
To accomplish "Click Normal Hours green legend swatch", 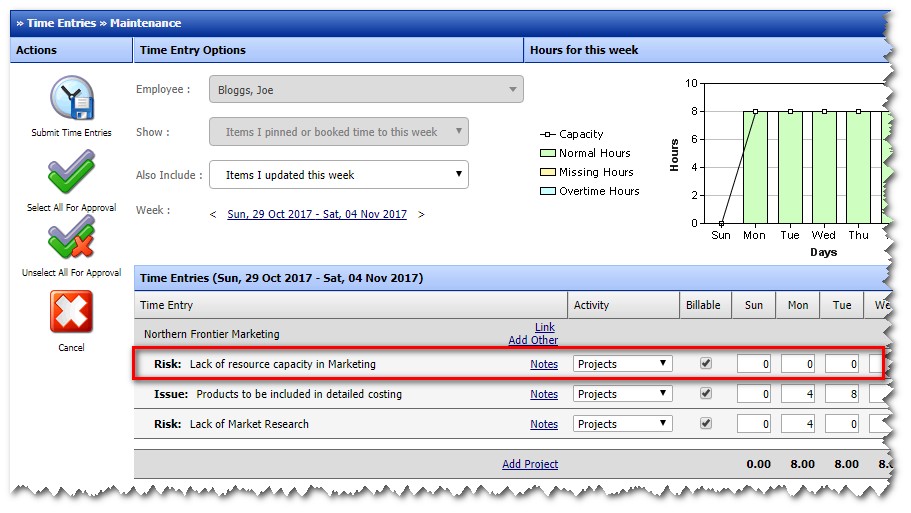I will (547, 153).
